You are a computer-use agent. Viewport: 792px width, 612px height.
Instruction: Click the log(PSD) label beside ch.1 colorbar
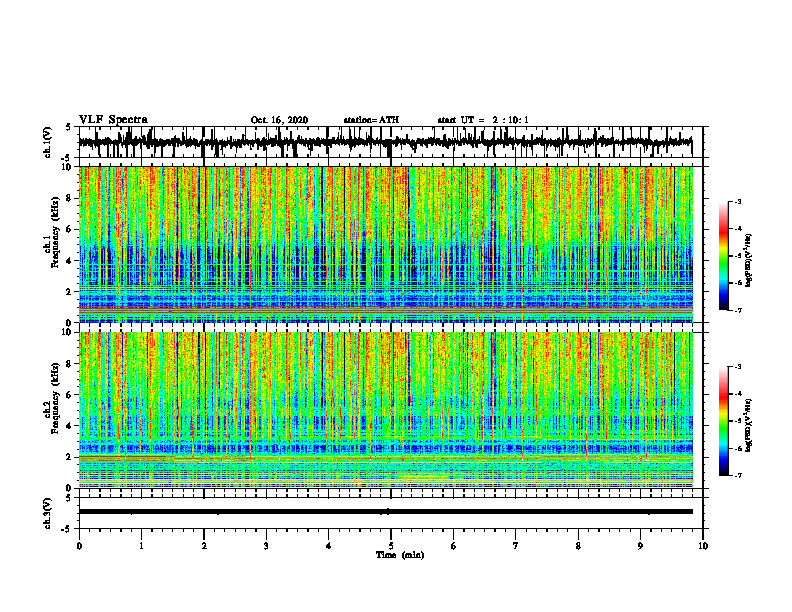(x=749, y=260)
